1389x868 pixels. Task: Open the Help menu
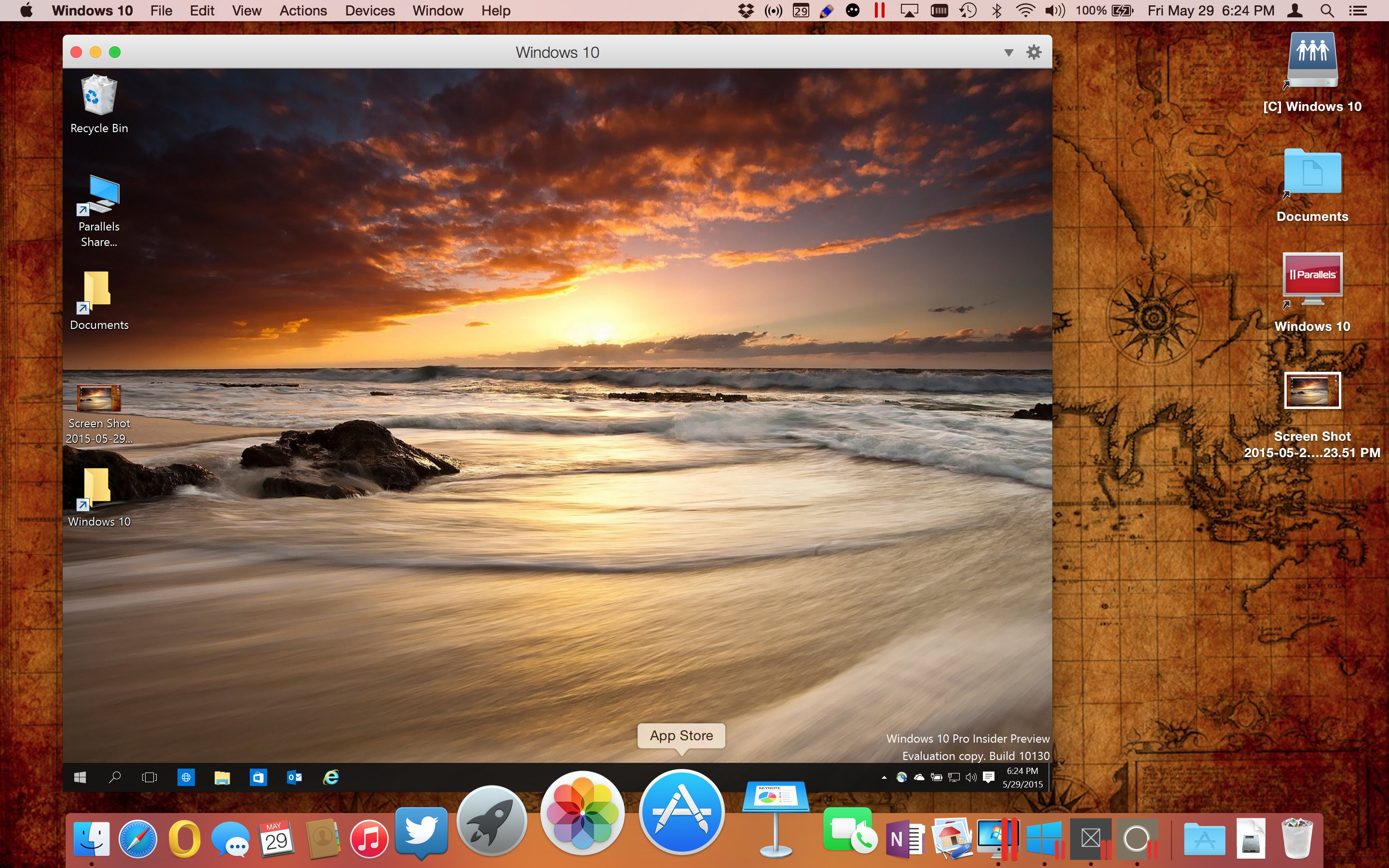(496, 10)
